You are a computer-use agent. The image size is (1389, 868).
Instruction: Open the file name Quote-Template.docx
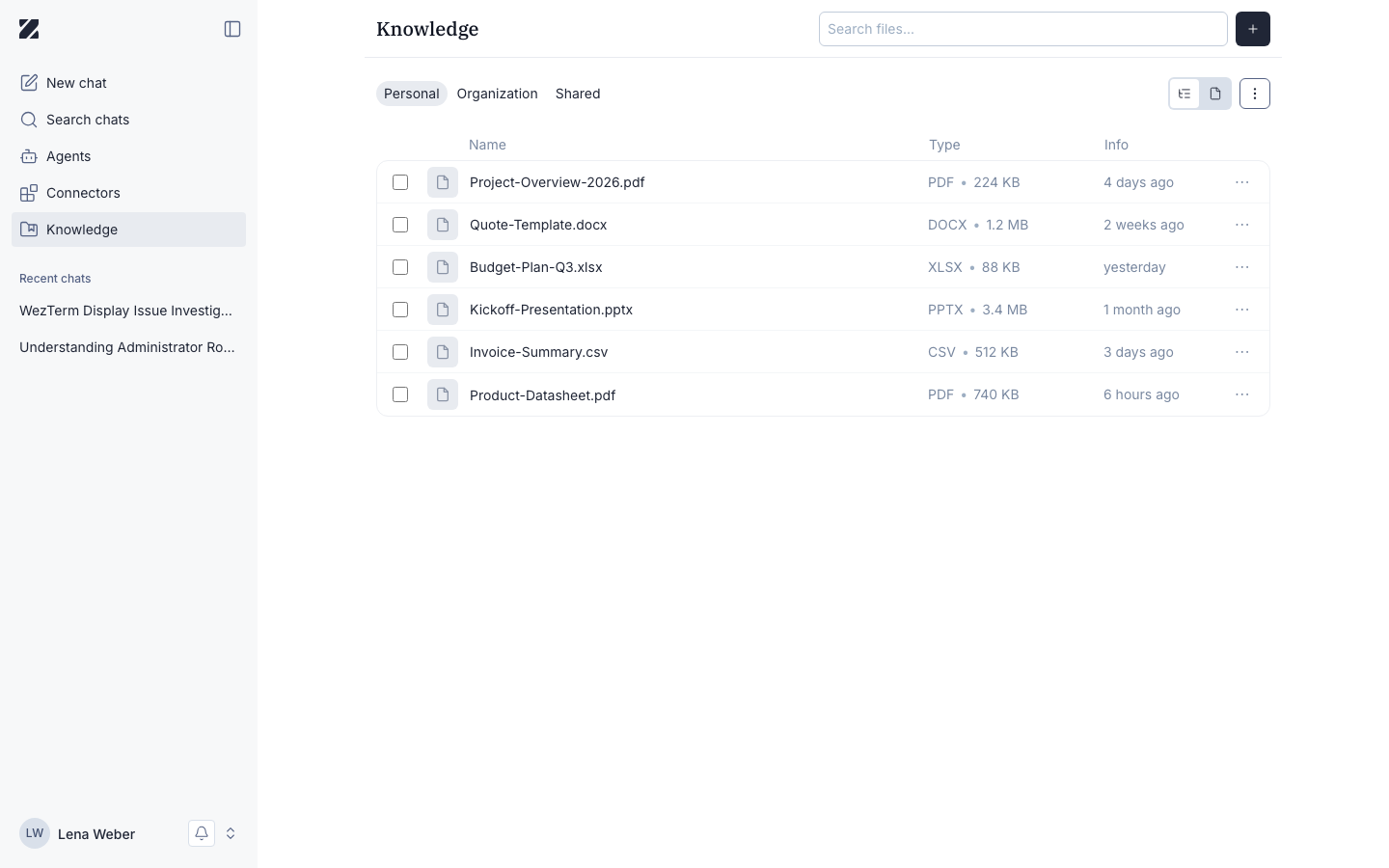click(x=538, y=225)
